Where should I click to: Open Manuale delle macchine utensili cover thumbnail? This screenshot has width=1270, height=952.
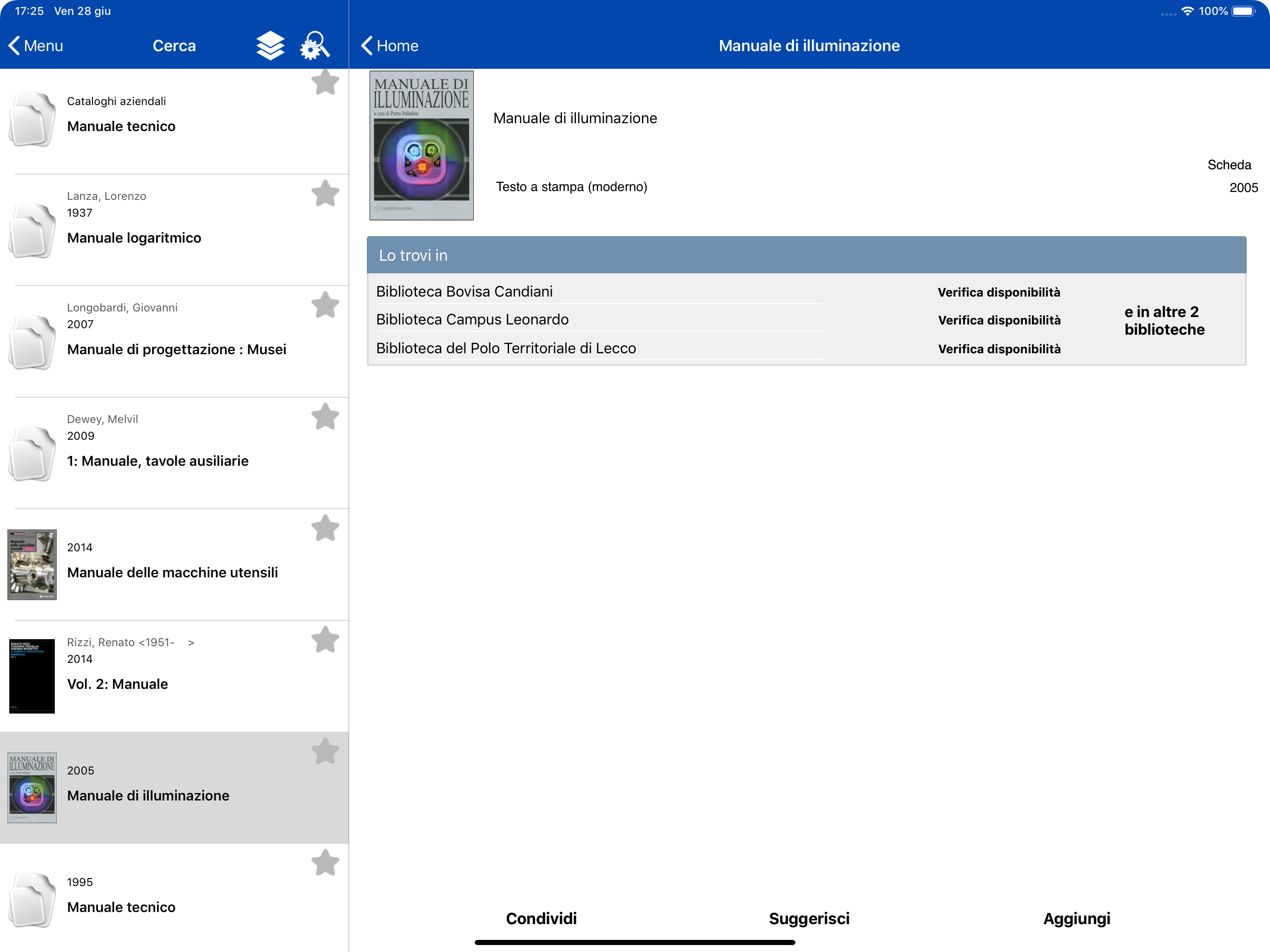32,564
